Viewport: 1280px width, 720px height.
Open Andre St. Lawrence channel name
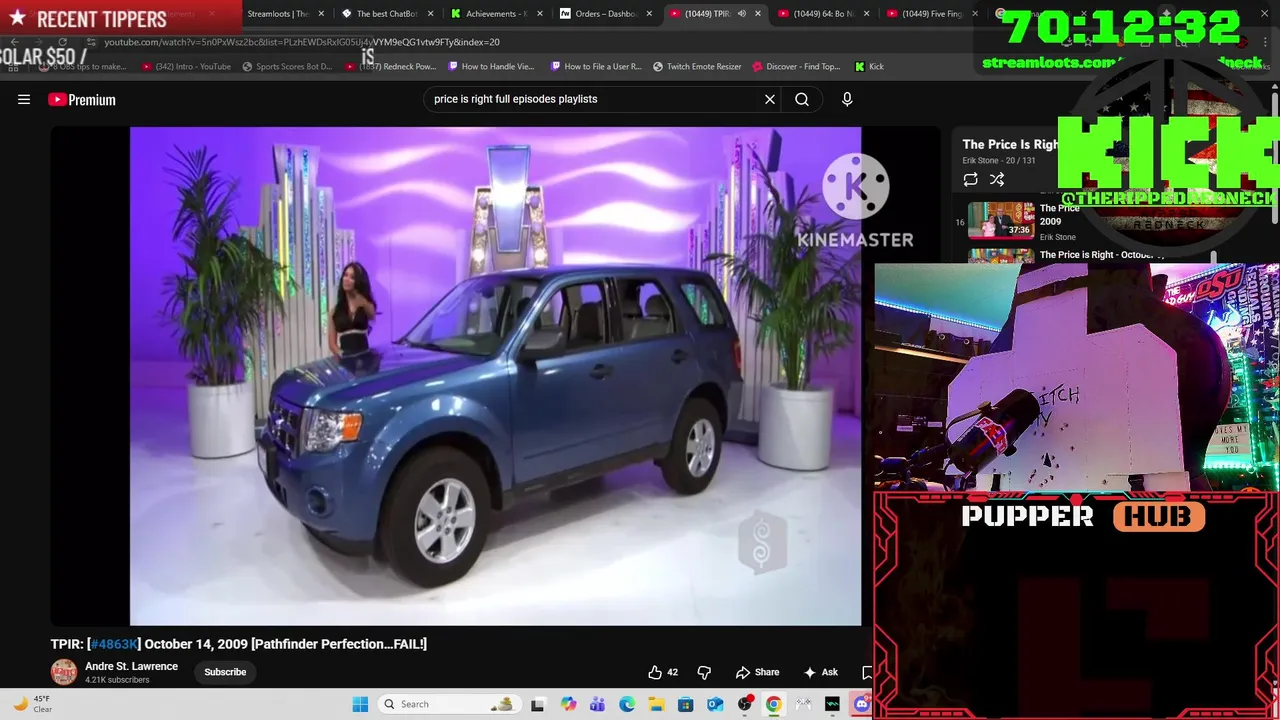tap(131, 666)
